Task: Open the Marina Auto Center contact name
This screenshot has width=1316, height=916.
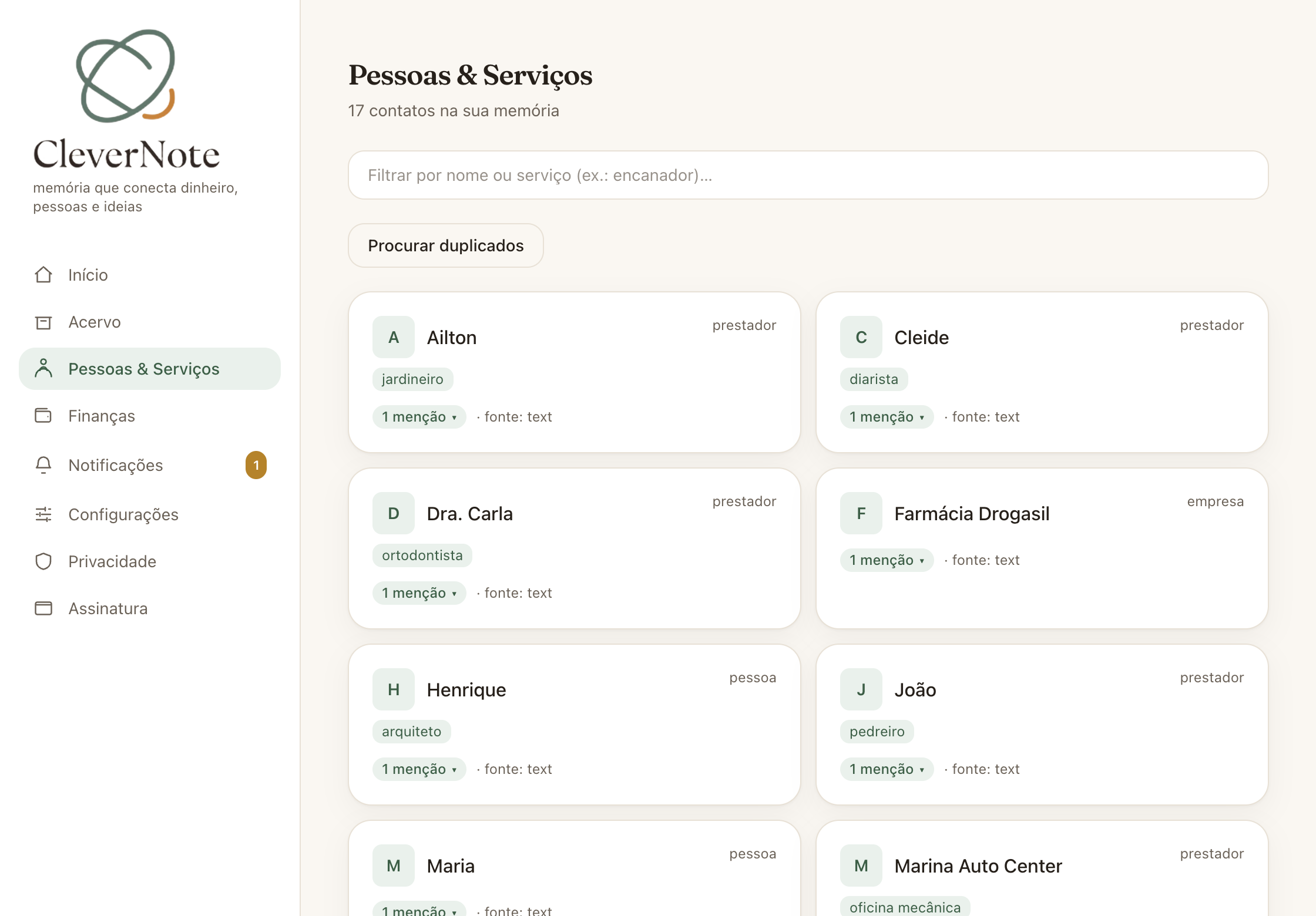Action: tap(978, 866)
